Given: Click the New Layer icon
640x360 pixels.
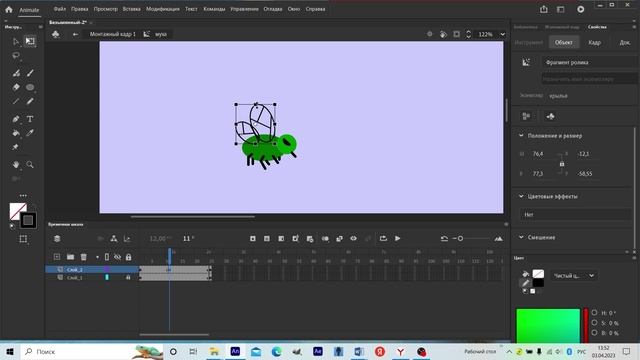Looking at the screenshot, I should coord(57,257).
